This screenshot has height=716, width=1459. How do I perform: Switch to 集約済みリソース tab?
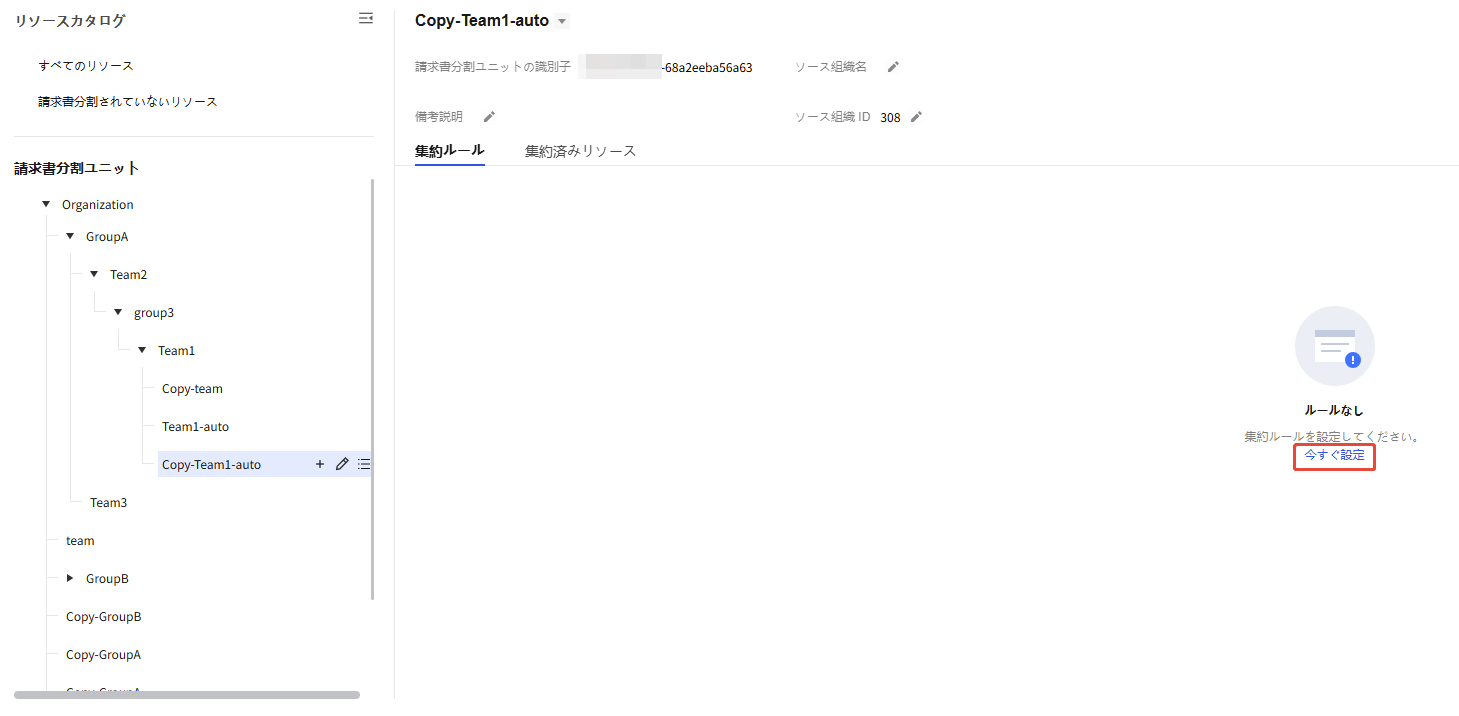point(580,151)
